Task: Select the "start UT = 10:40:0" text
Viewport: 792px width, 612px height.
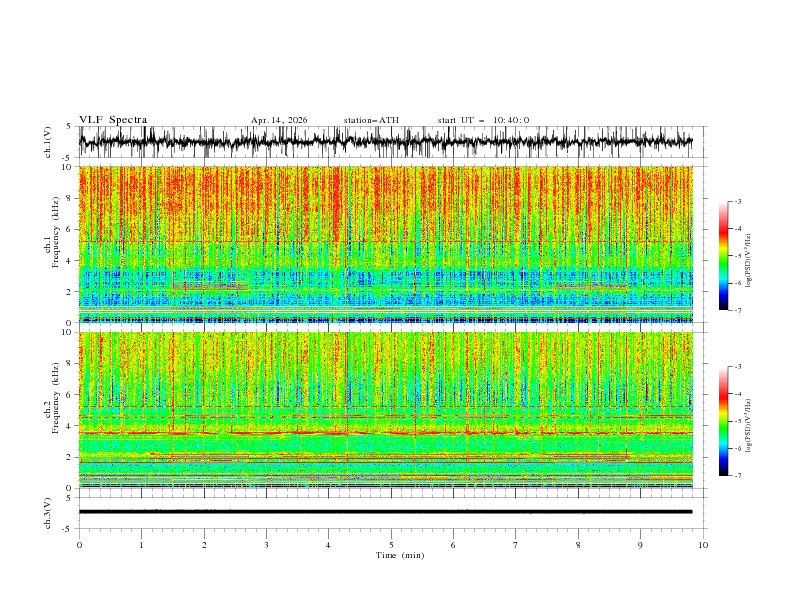Action: [483, 120]
